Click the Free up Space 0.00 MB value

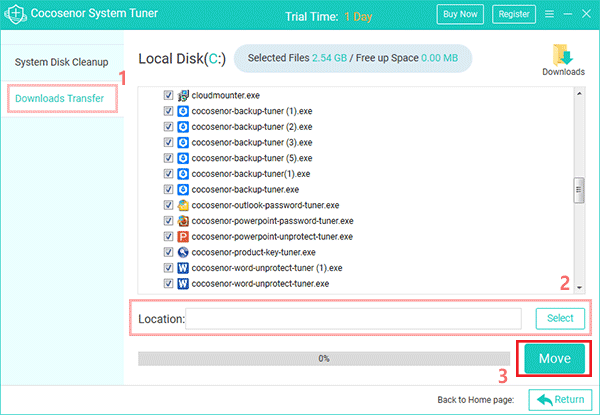coord(439,58)
